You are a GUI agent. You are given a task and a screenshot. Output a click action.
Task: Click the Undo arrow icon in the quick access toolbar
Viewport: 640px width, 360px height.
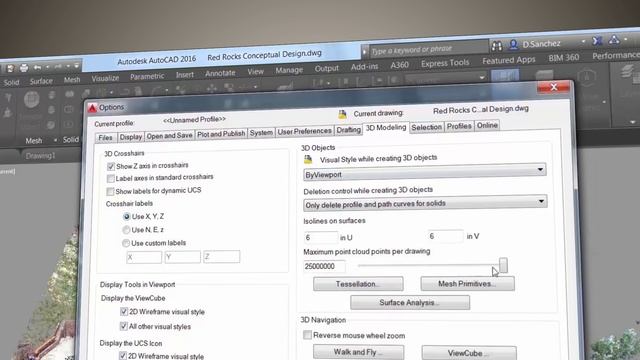[38, 67]
